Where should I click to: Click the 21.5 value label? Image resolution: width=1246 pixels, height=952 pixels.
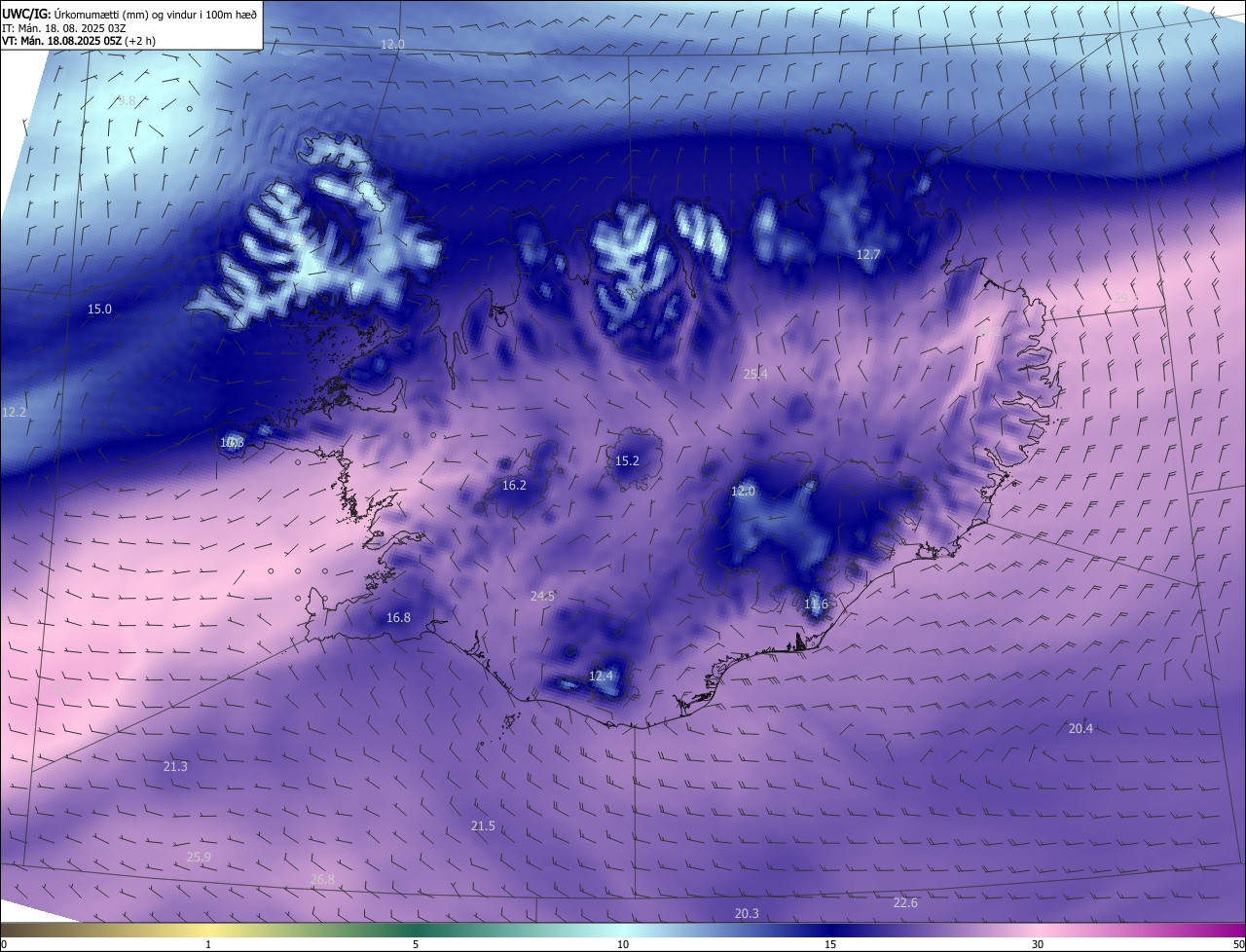483,826
